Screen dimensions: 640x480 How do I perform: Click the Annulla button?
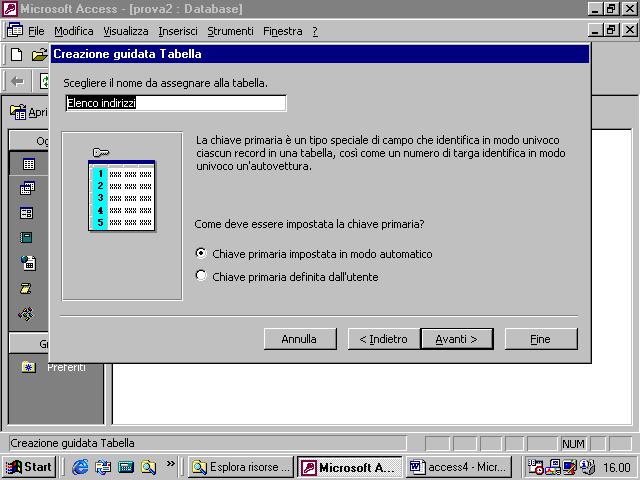[300, 339]
